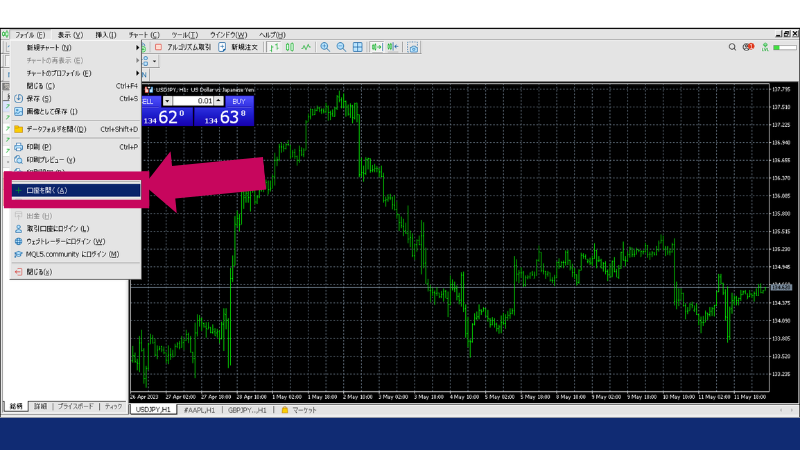Click the zoom in magnifier icon
Image resolution: width=800 pixels, height=450 pixels.
[x=325, y=47]
